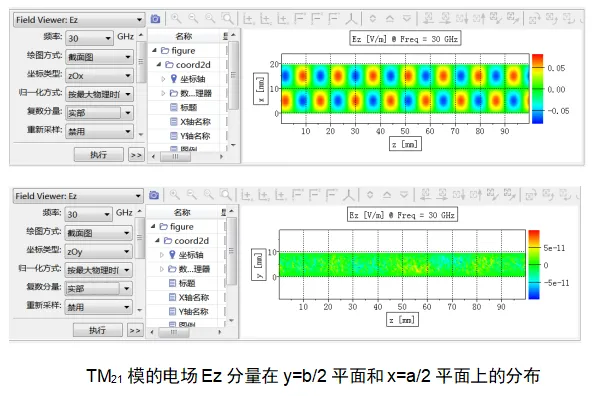Click the '-0.05' colorbar value in the zOx plot

558,111
